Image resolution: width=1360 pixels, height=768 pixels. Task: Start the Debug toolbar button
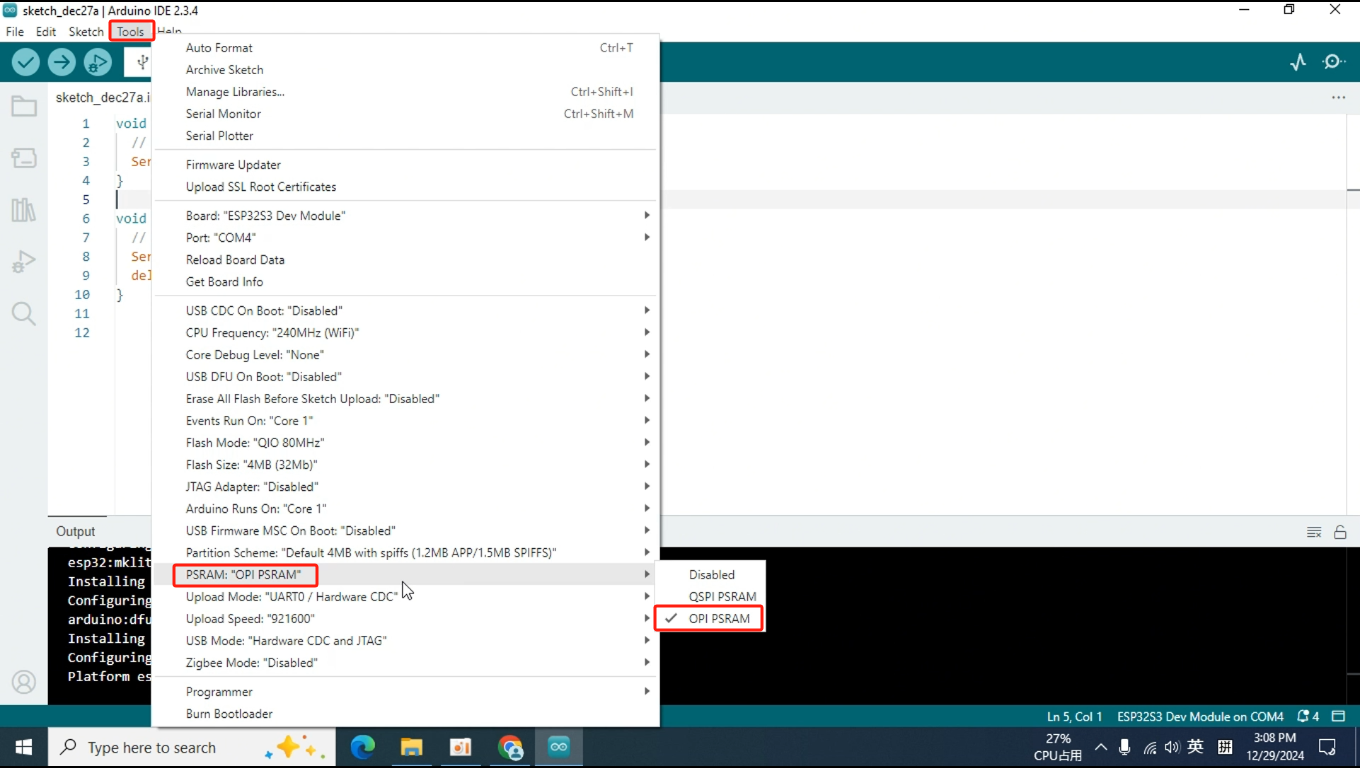click(98, 62)
